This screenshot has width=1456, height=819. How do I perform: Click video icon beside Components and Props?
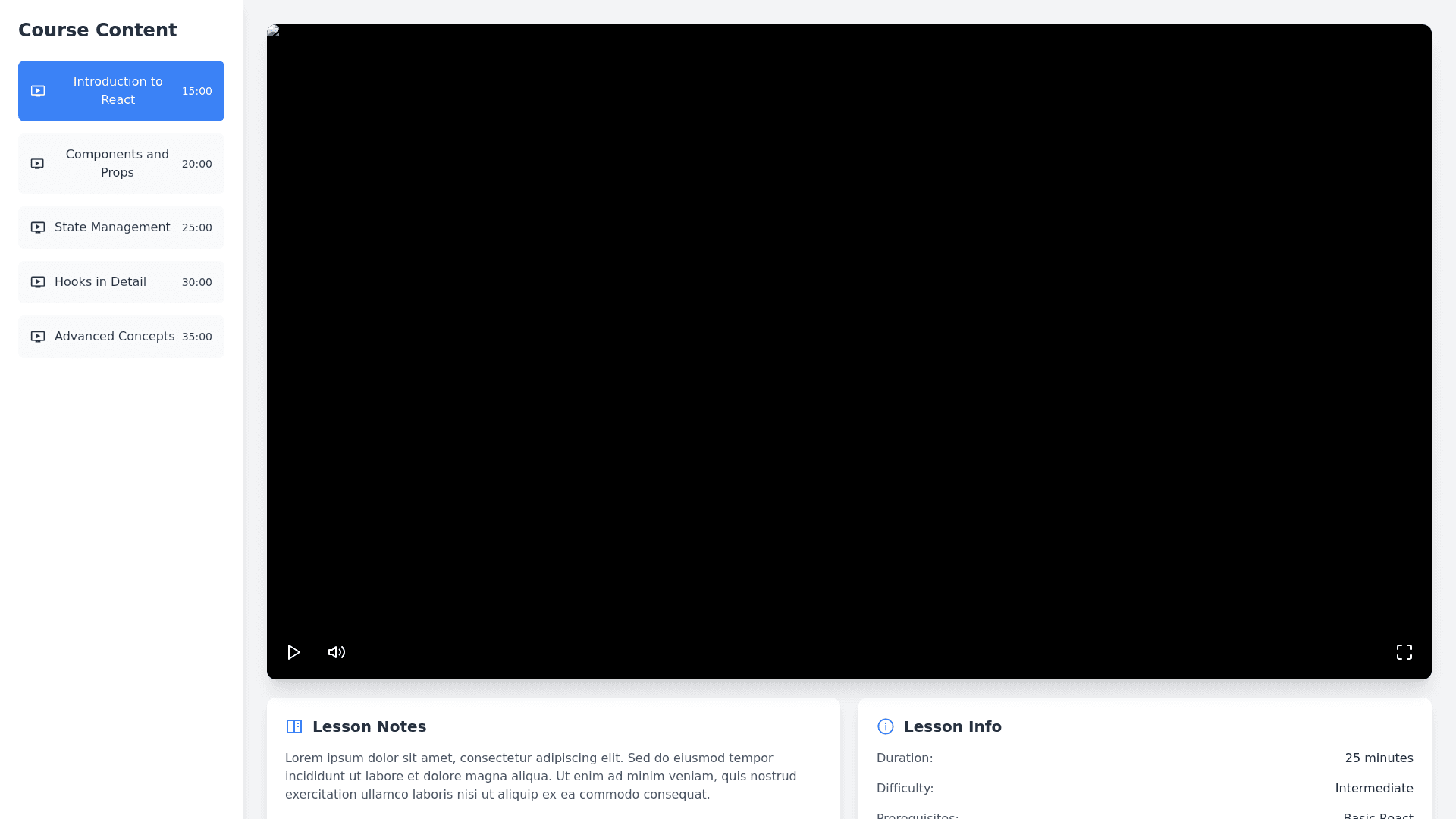(x=37, y=164)
